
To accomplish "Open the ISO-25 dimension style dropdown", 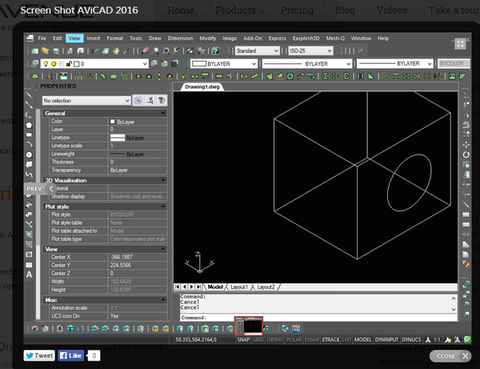I will coord(310,51).
